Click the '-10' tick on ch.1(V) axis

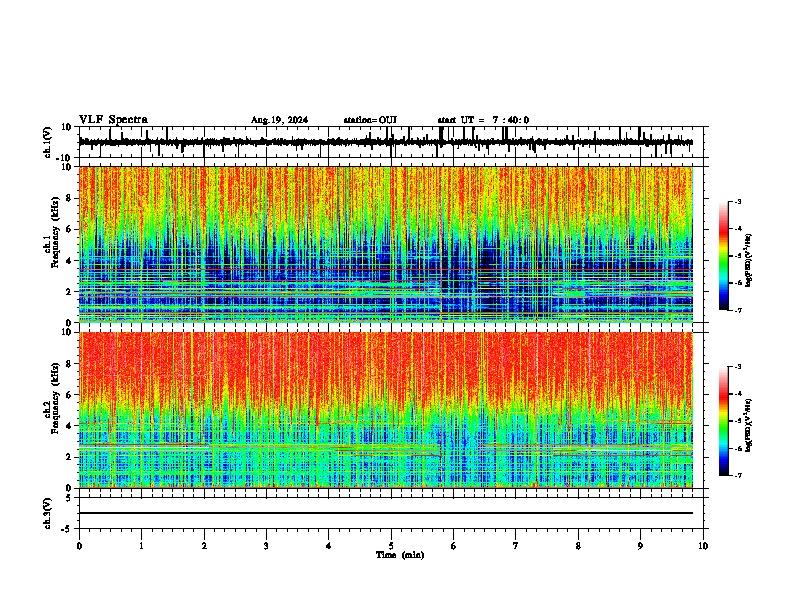(65, 158)
